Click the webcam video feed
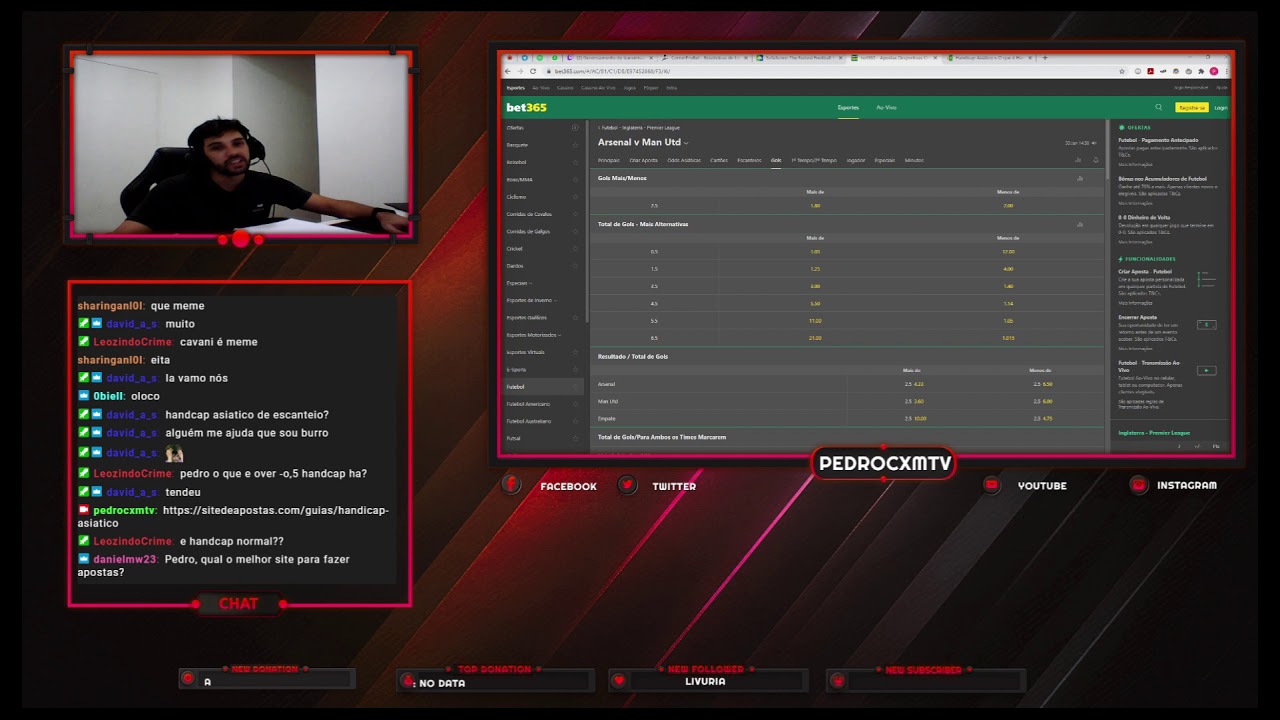 pos(240,144)
